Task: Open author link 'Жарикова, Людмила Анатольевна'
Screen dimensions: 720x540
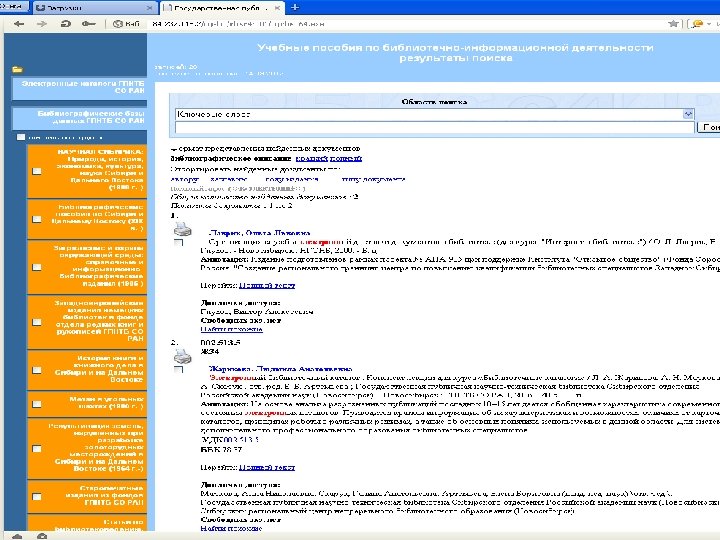Action: (280, 369)
